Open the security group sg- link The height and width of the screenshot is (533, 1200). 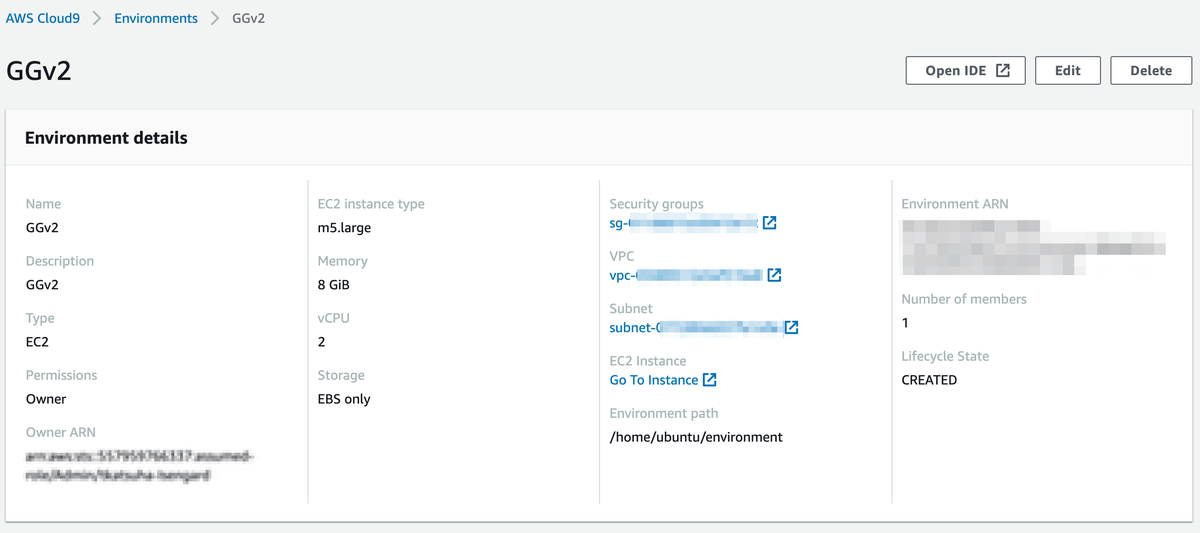point(684,223)
